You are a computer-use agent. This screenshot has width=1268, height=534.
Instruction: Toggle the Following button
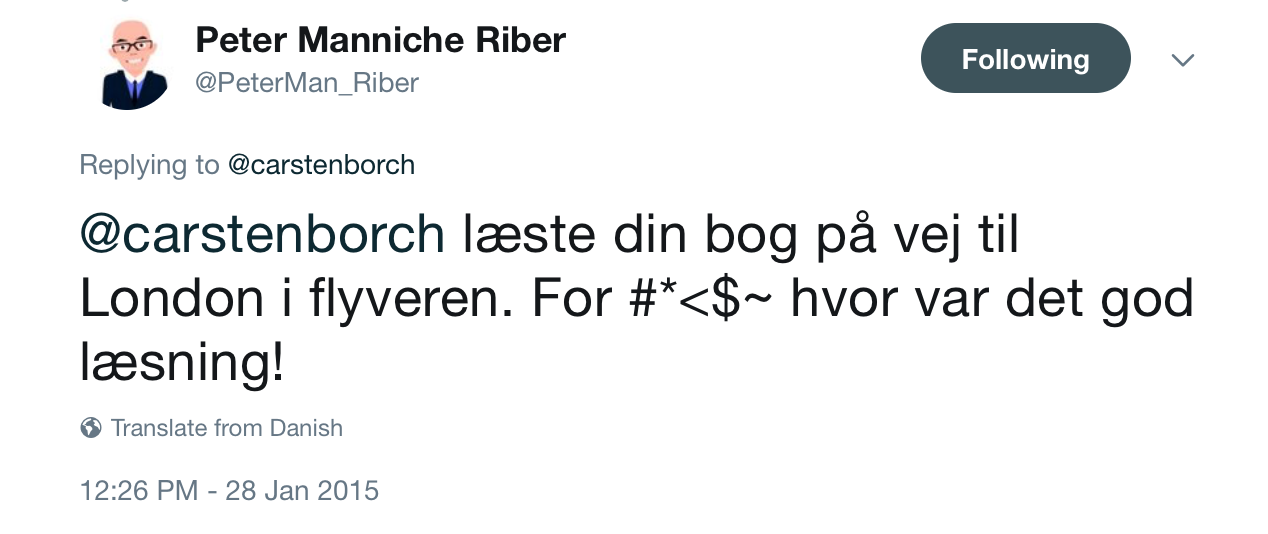(1025, 58)
